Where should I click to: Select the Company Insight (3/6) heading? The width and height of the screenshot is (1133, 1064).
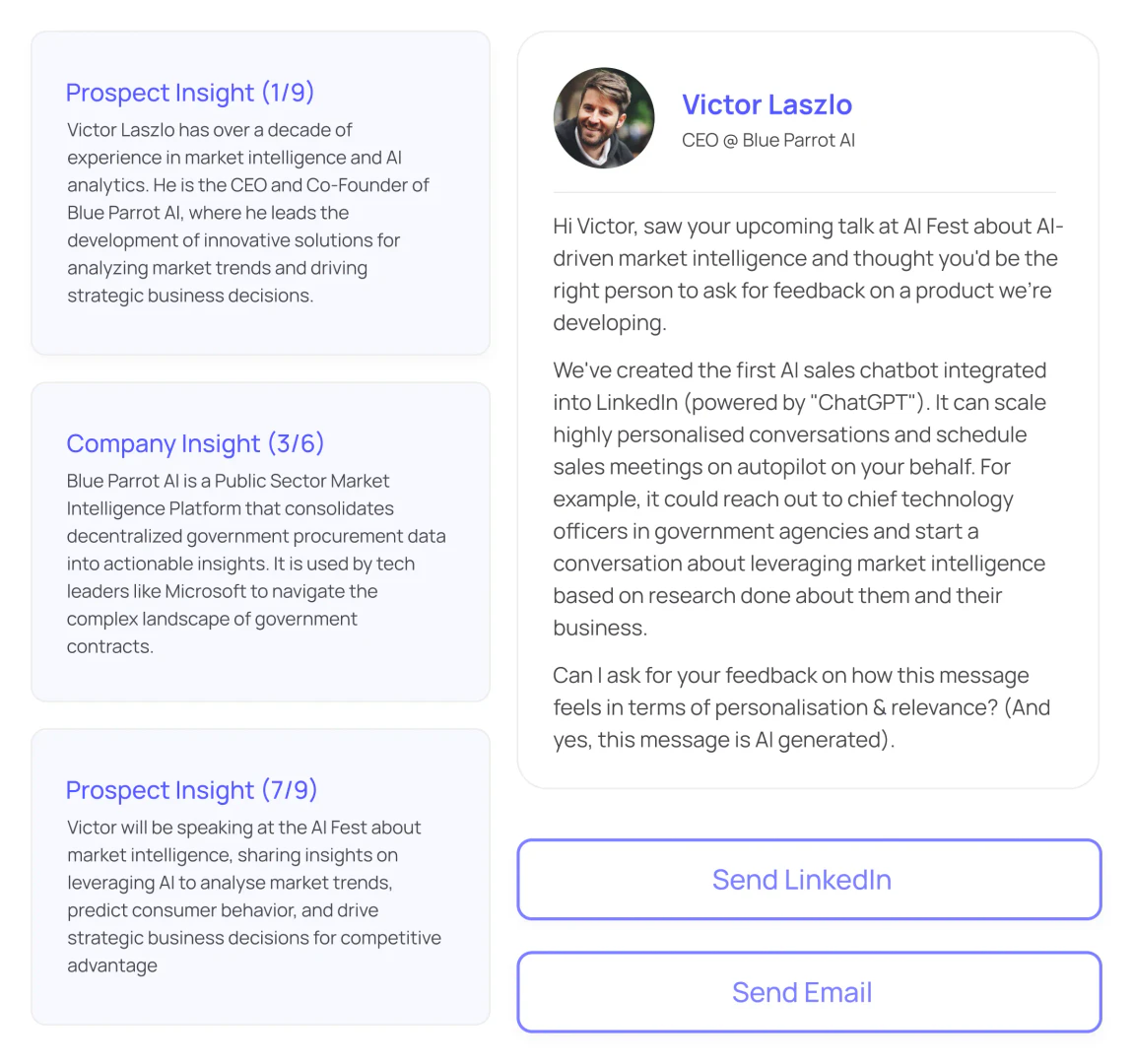pyautogui.click(x=195, y=443)
